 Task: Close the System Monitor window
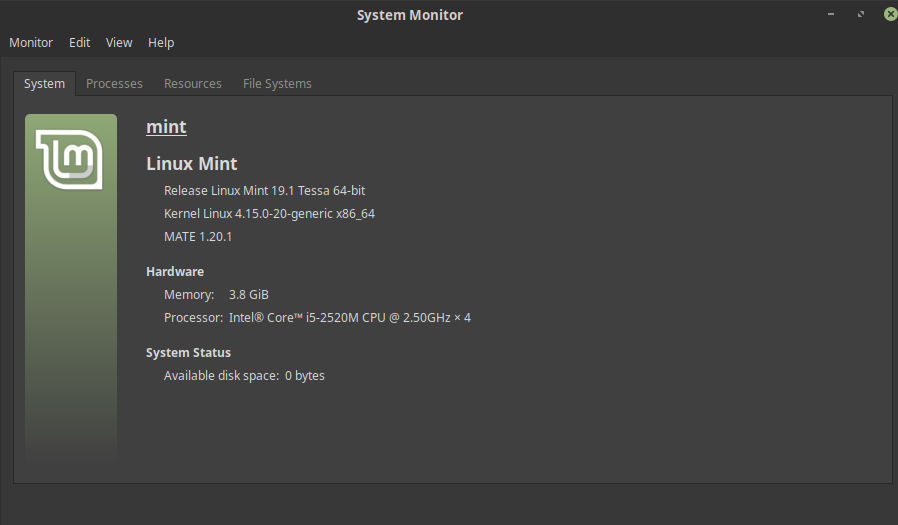coord(889,14)
